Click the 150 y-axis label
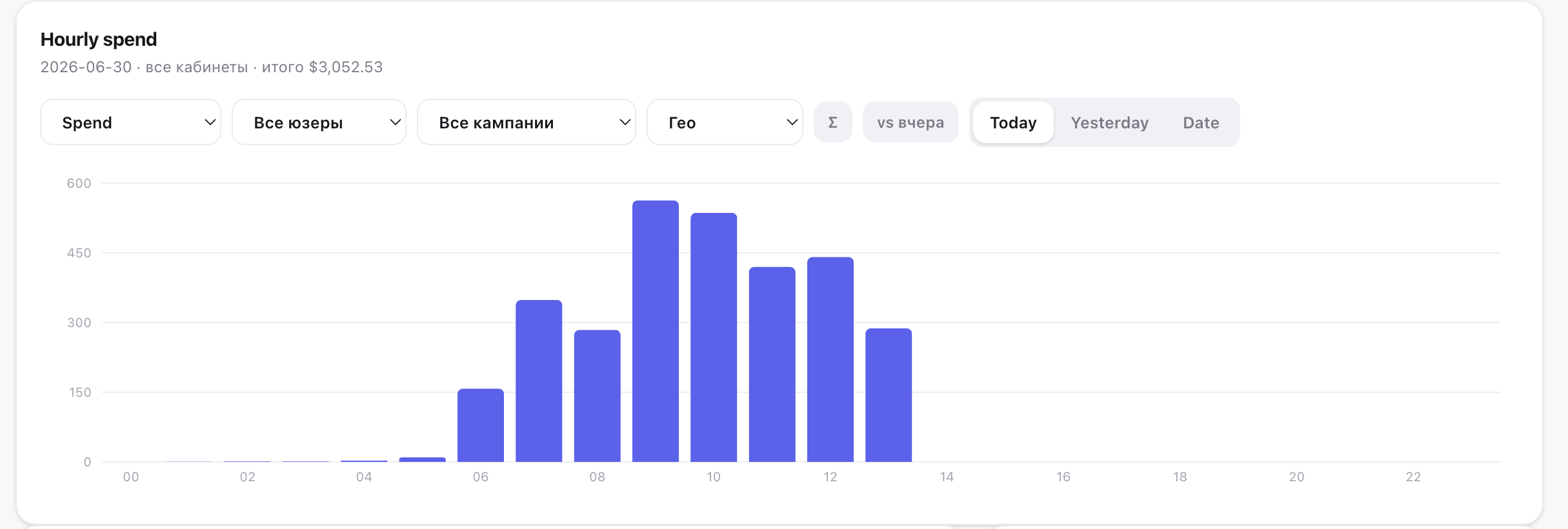The height and width of the screenshot is (529, 1568). point(80,392)
